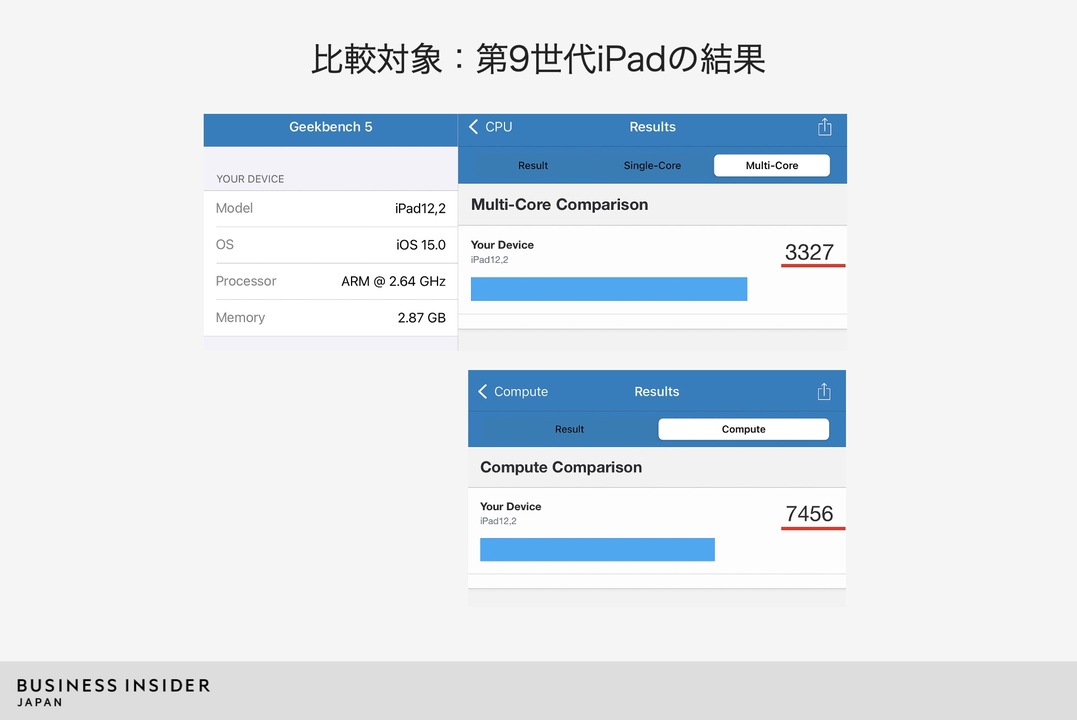The image size is (1077, 720).
Task: Select the Model row iPad12,2
Action: [330, 208]
